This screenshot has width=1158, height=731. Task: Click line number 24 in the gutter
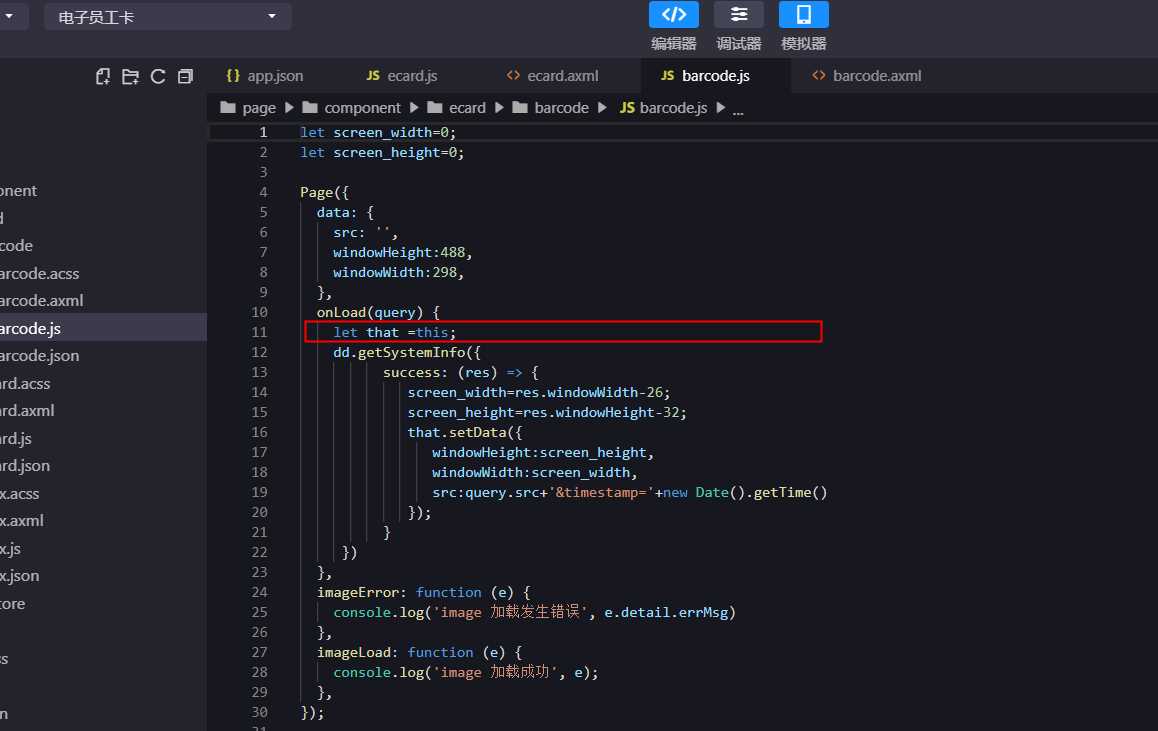[x=259, y=592]
